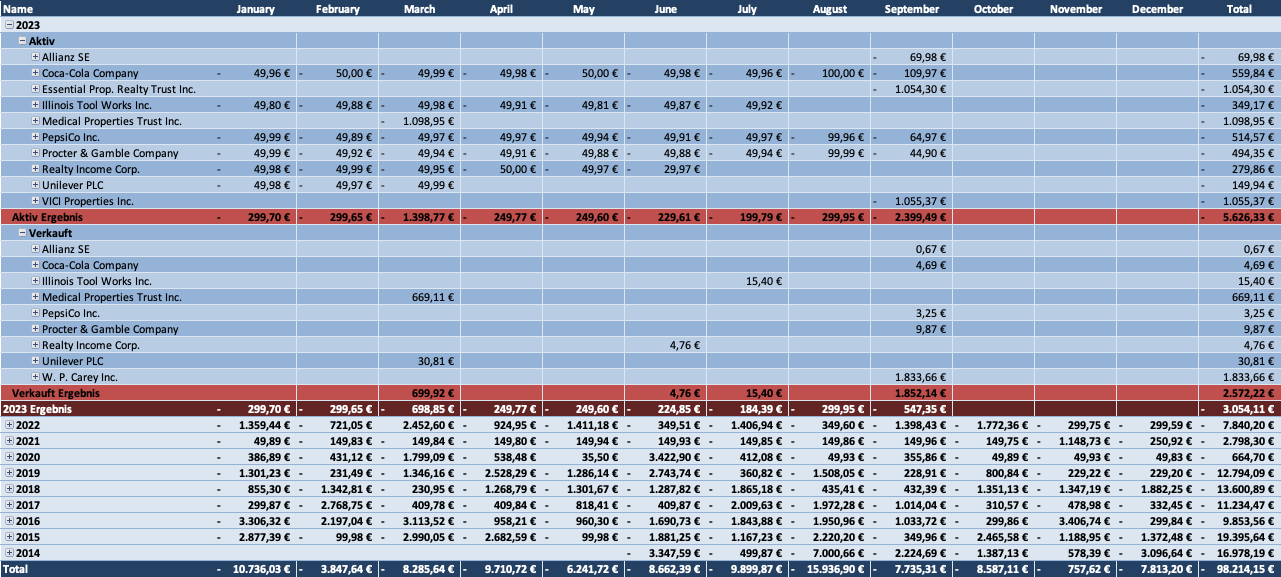1281x577 pixels.
Task: Expand the Essential Prop. Realty Trust Inc. row
Action: click(x=35, y=89)
